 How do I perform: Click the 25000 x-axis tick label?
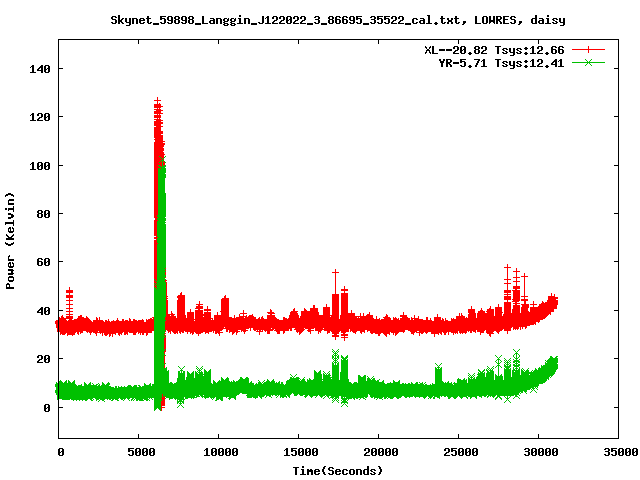point(461,452)
